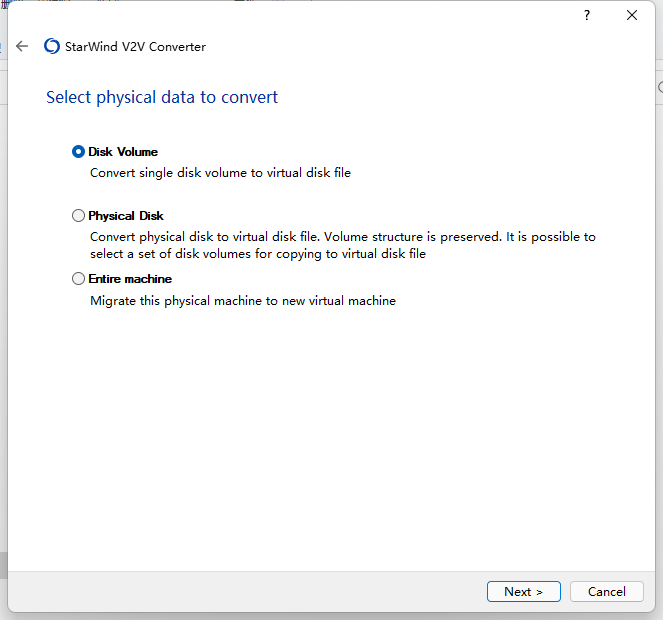Pick the Entire machine radio button
The width and height of the screenshot is (663, 620).
[x=78, y=279]
